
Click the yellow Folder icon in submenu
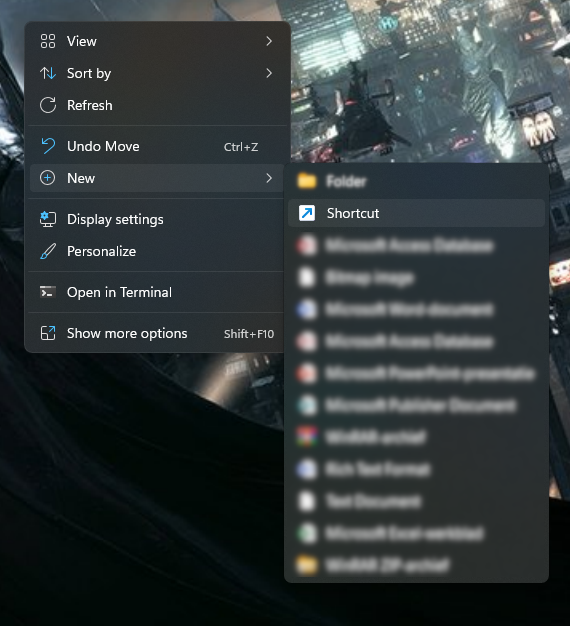click(307, 181)
